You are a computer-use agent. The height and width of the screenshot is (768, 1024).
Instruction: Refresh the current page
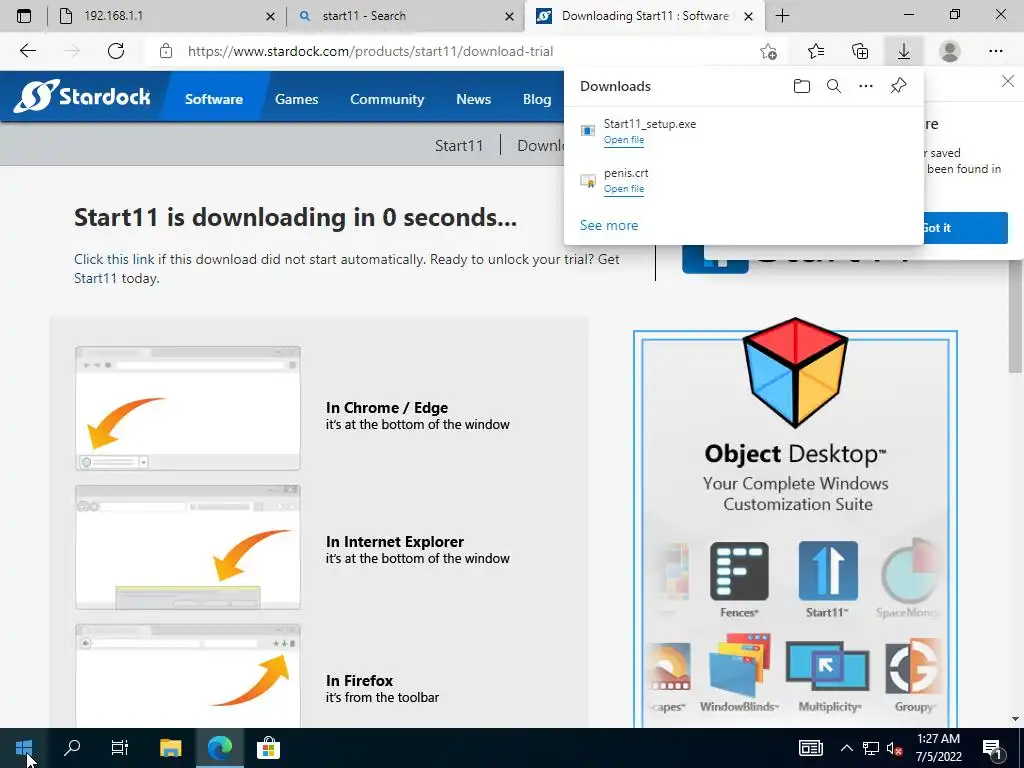pyautogui.click(x=116, y=51)
